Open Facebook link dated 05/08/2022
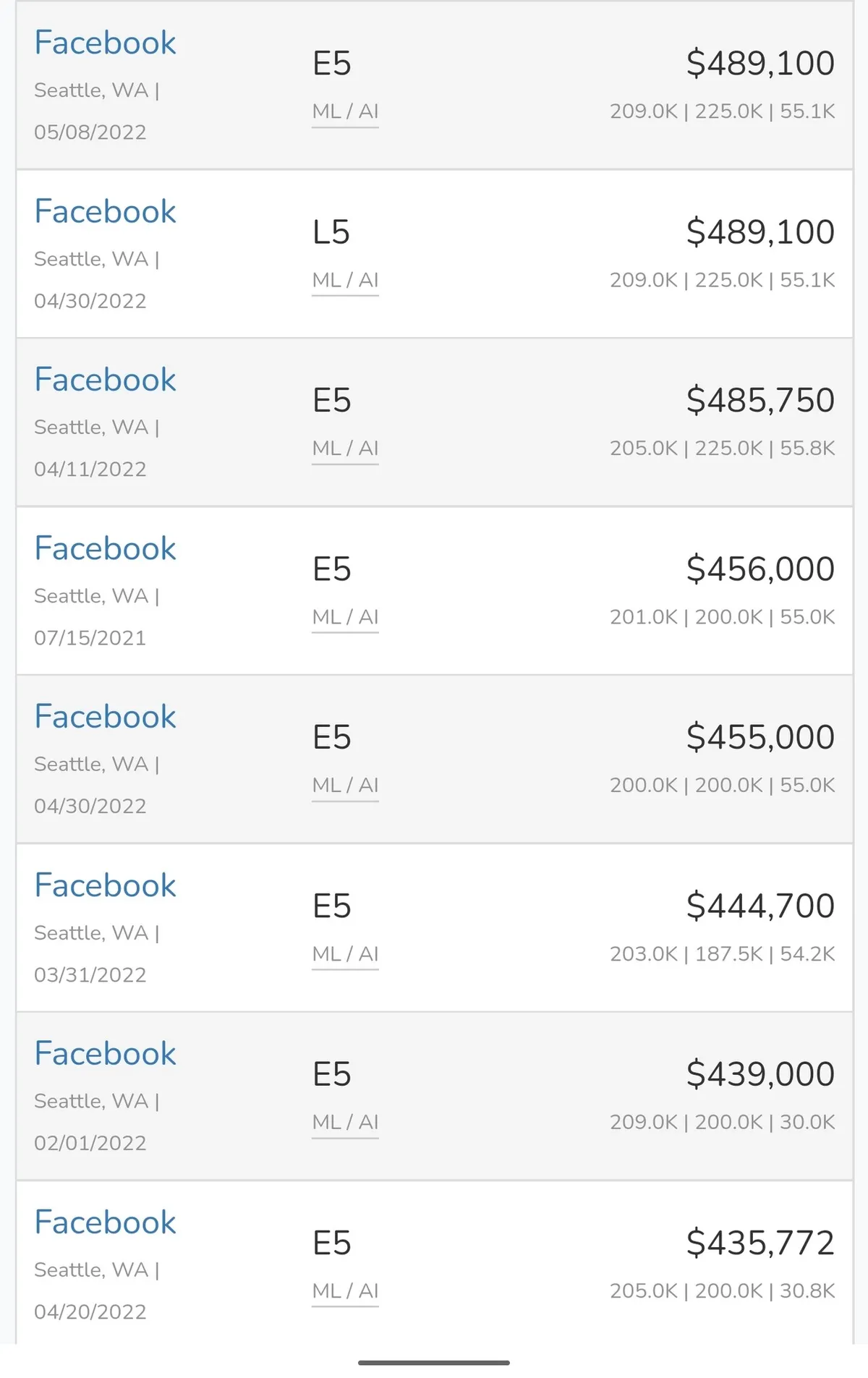The width and height of the screenshot is (868, 1378). pyautogui.click(x=106, y=43)
